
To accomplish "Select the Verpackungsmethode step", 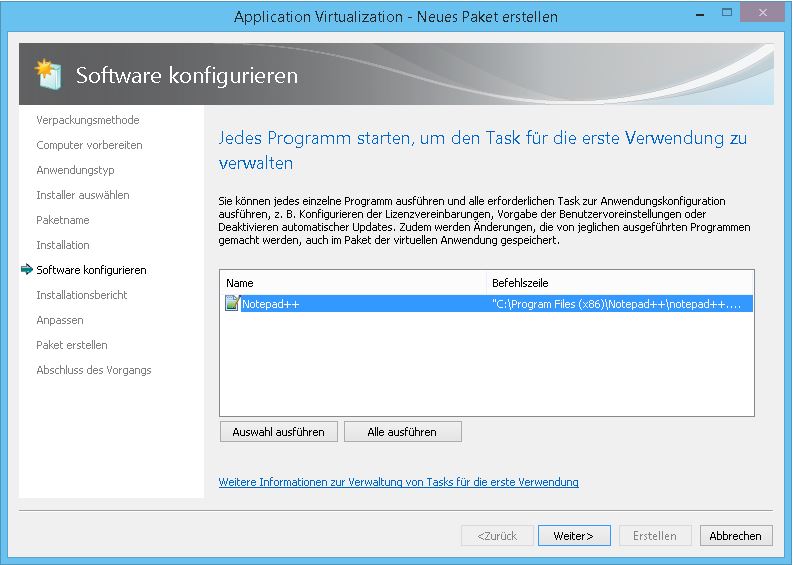I will click(87, 120).
